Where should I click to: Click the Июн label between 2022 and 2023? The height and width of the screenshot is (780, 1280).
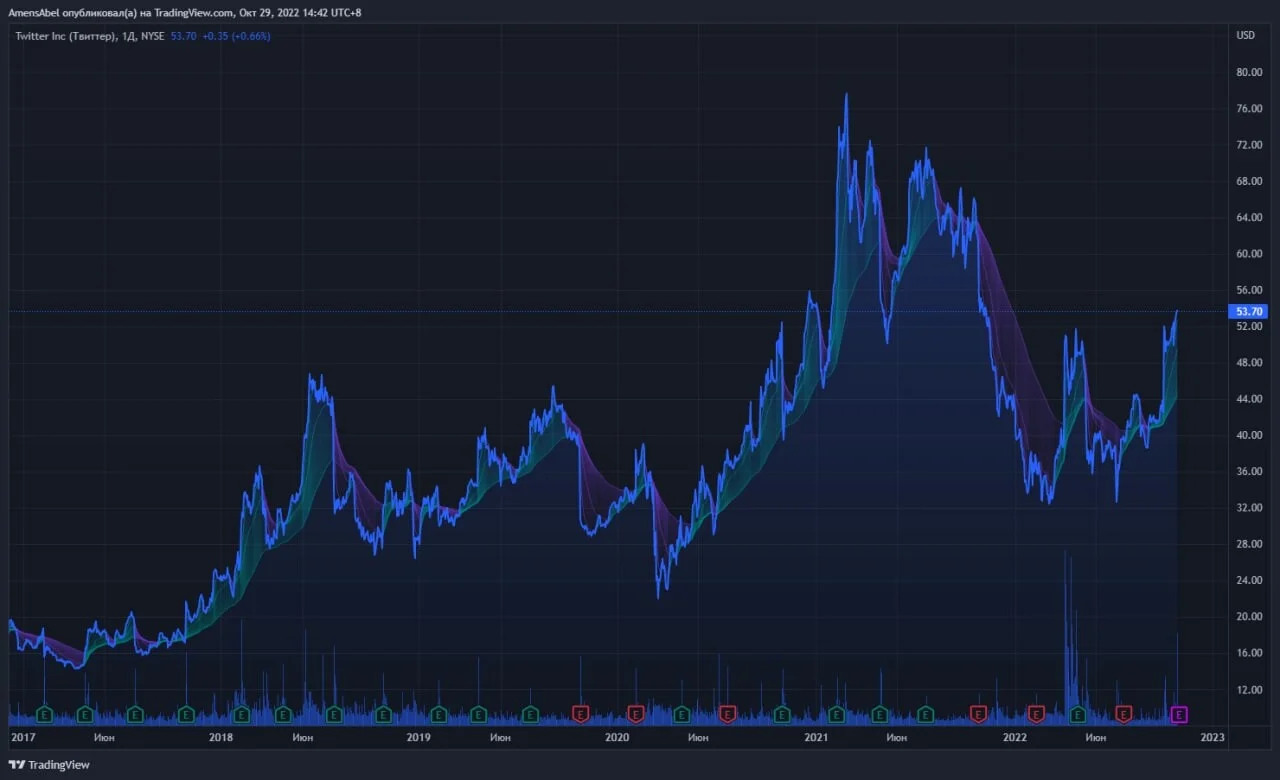pos(1096,738)
